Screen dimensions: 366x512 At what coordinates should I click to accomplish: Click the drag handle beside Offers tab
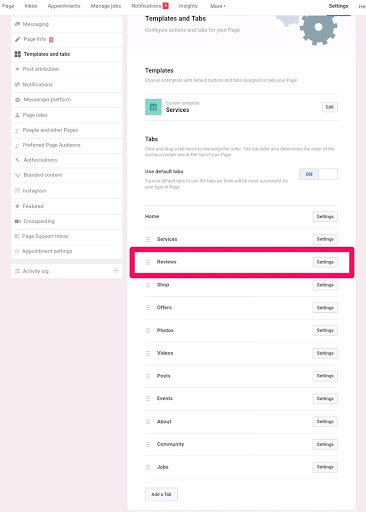point(148,307)
